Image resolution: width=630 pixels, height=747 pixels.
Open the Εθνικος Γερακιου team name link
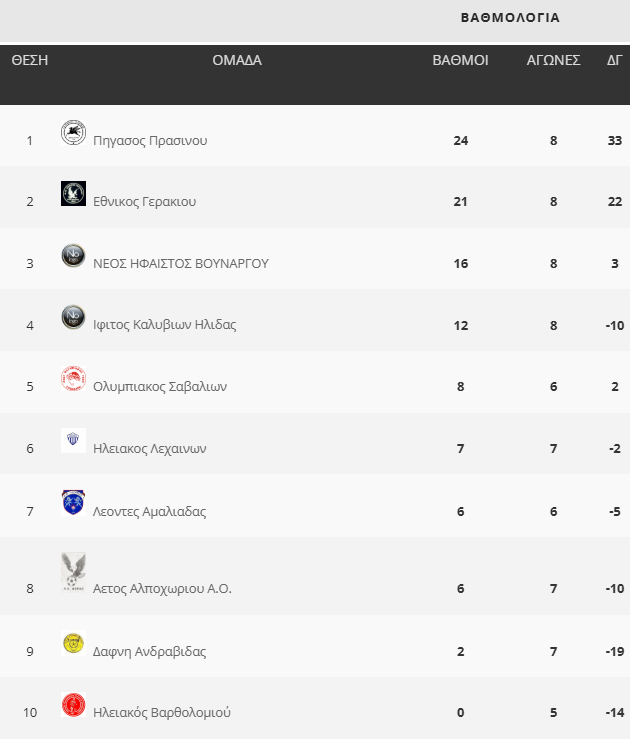tap(144, 202)
